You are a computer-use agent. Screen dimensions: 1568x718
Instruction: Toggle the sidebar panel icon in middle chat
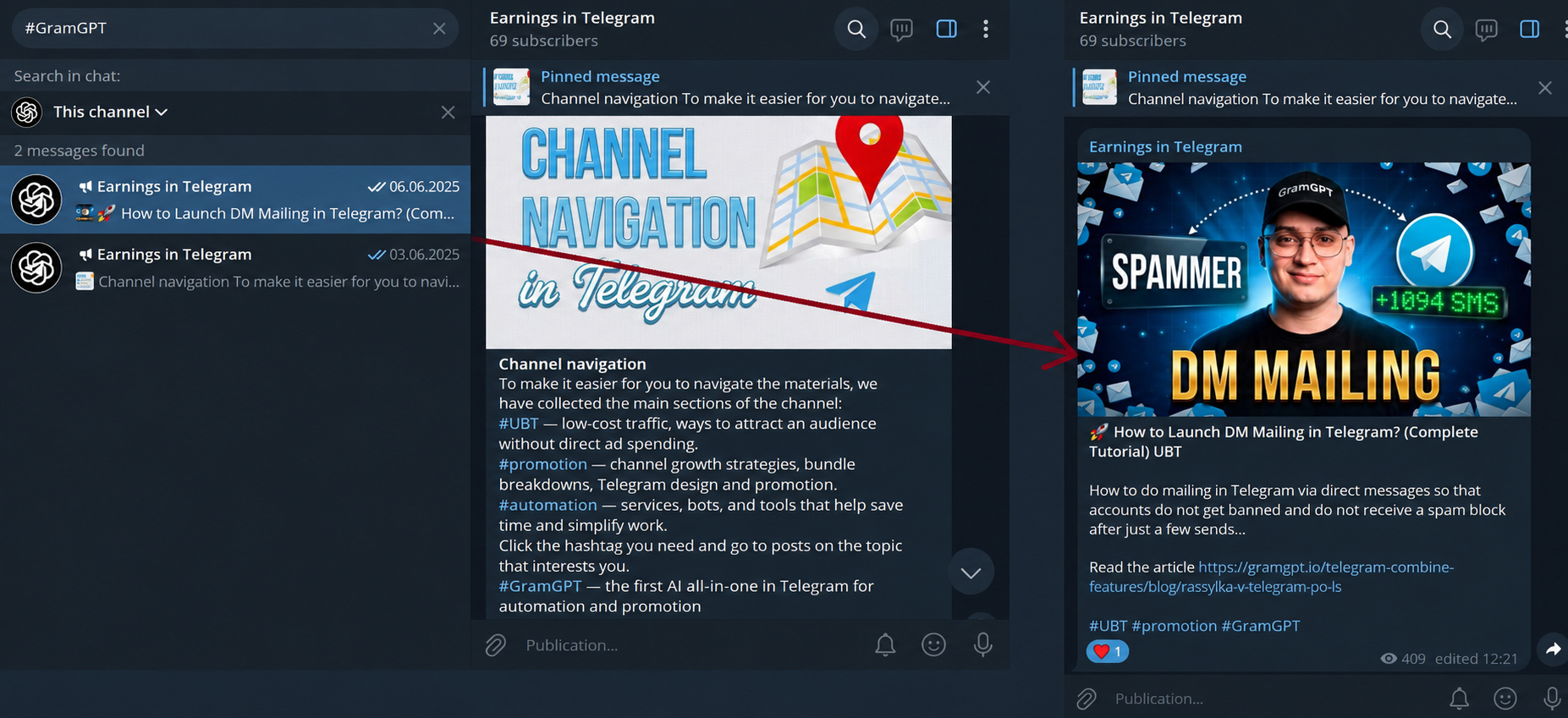(946, 30)
